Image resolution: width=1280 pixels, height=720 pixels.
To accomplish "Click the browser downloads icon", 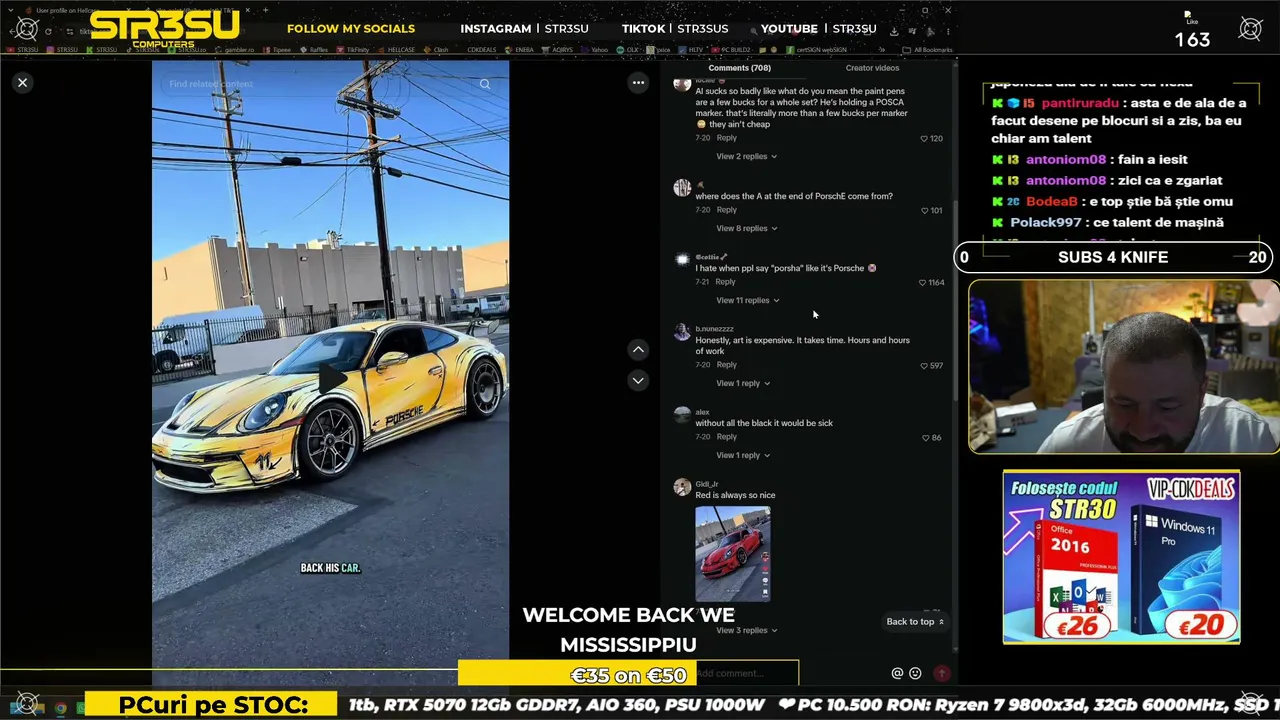I will 894,31.
